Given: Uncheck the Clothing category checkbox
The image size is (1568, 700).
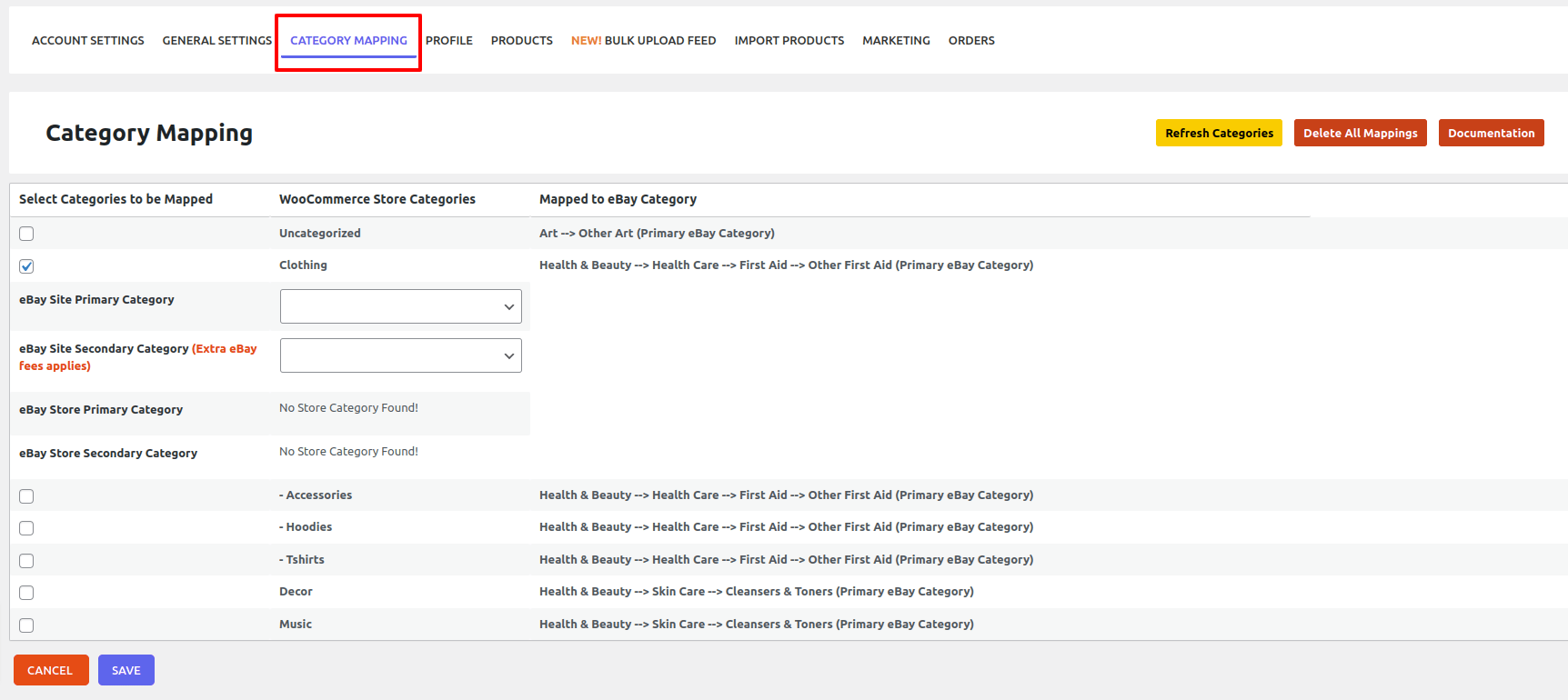Looking at the screenshot, I should coord(26,266).
